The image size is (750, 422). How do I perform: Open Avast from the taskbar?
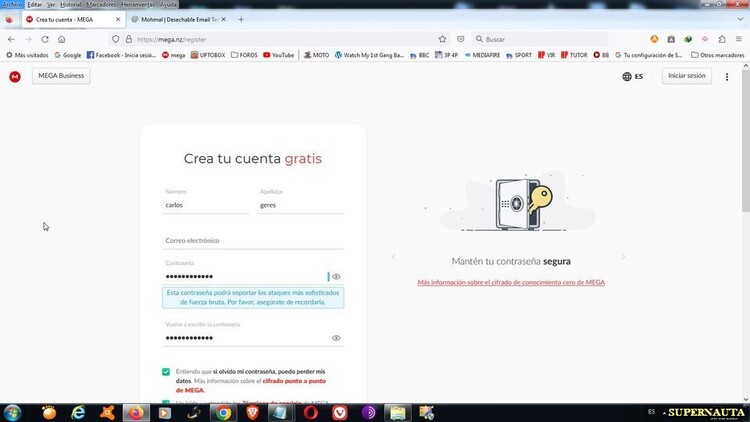(108, 412)
